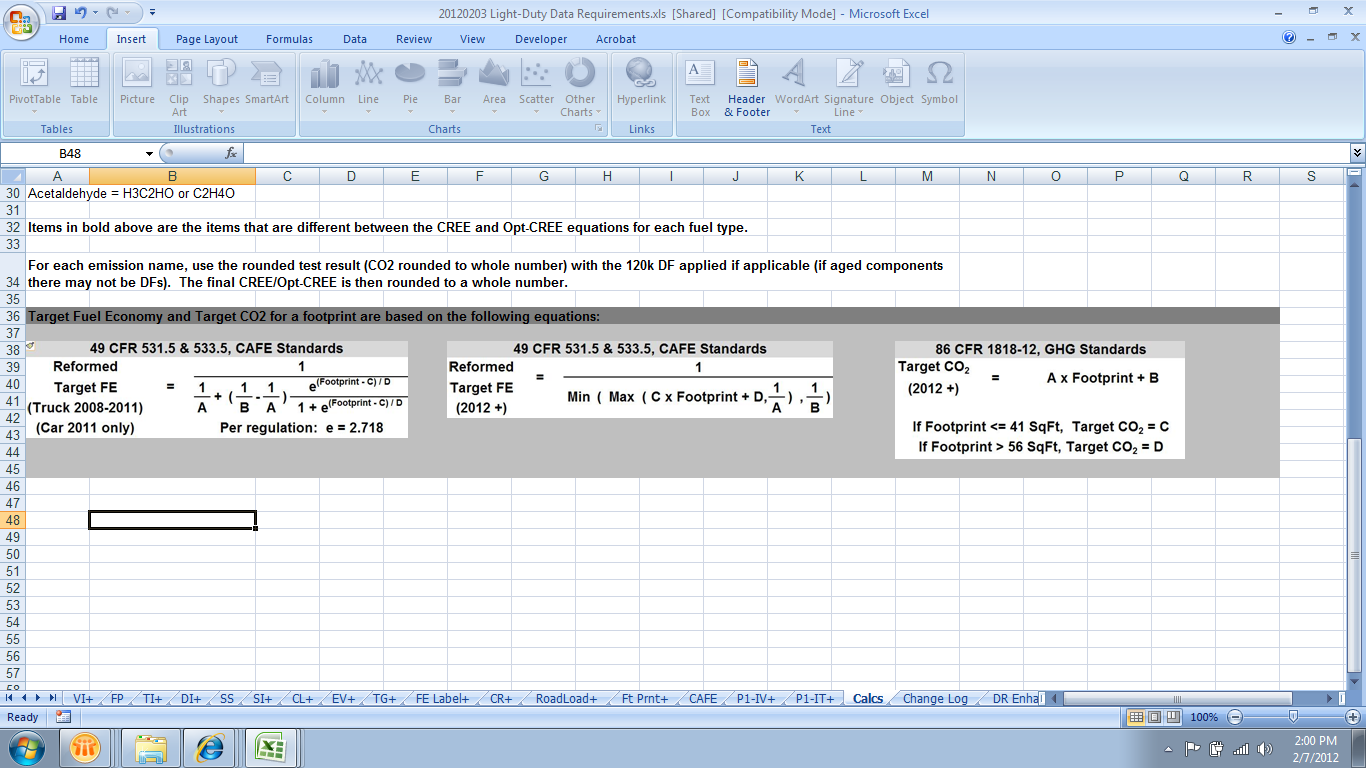Open the Formulas ribbon tab

pos(289,39)
